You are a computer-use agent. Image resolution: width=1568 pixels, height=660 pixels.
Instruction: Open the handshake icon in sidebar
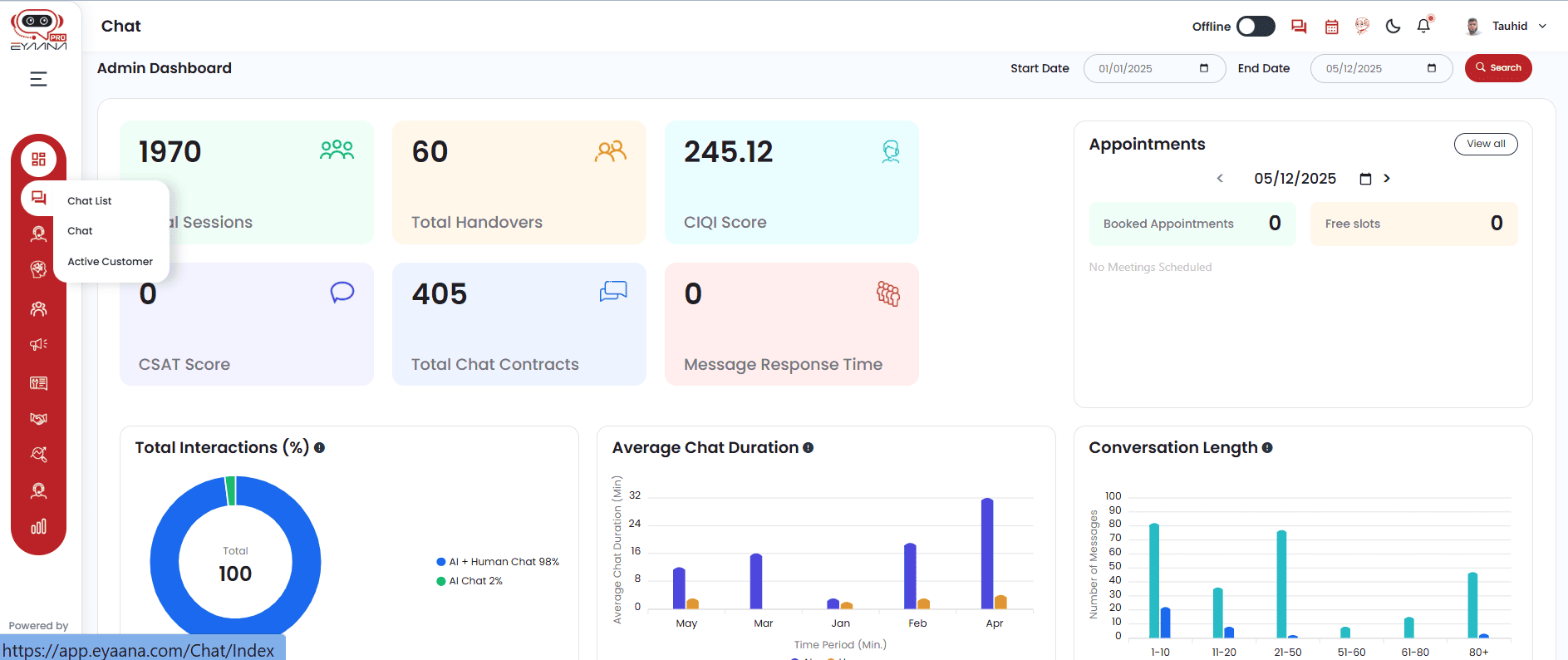coord(38,418)
